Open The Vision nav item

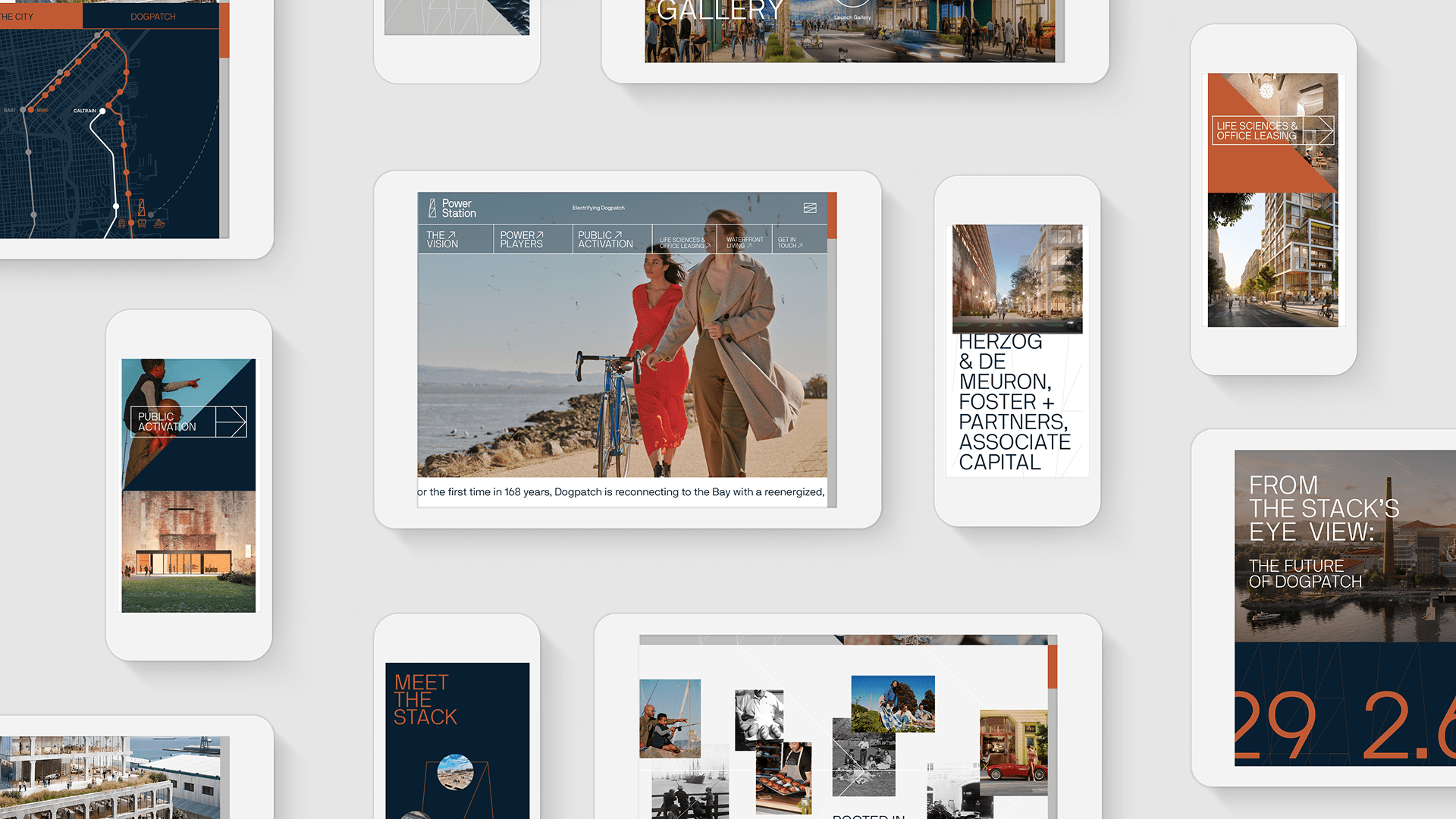click(x=442, y=240)
